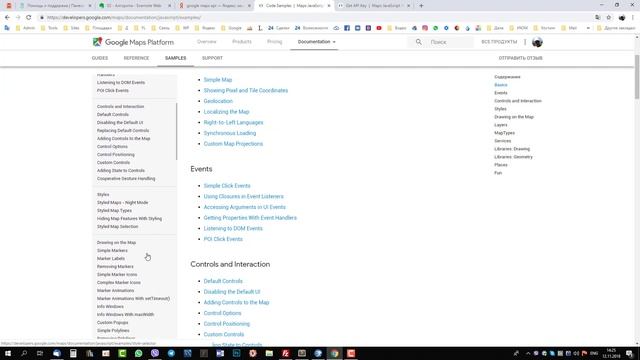The height and width of the screenshot is (360, 640).
Task: Select Marker Labels in the left sidebar
Action: coord(111,258)
